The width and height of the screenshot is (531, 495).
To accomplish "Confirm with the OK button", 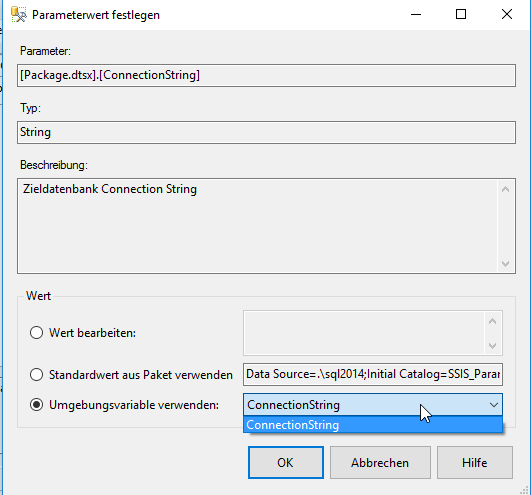I will point(285,462).
